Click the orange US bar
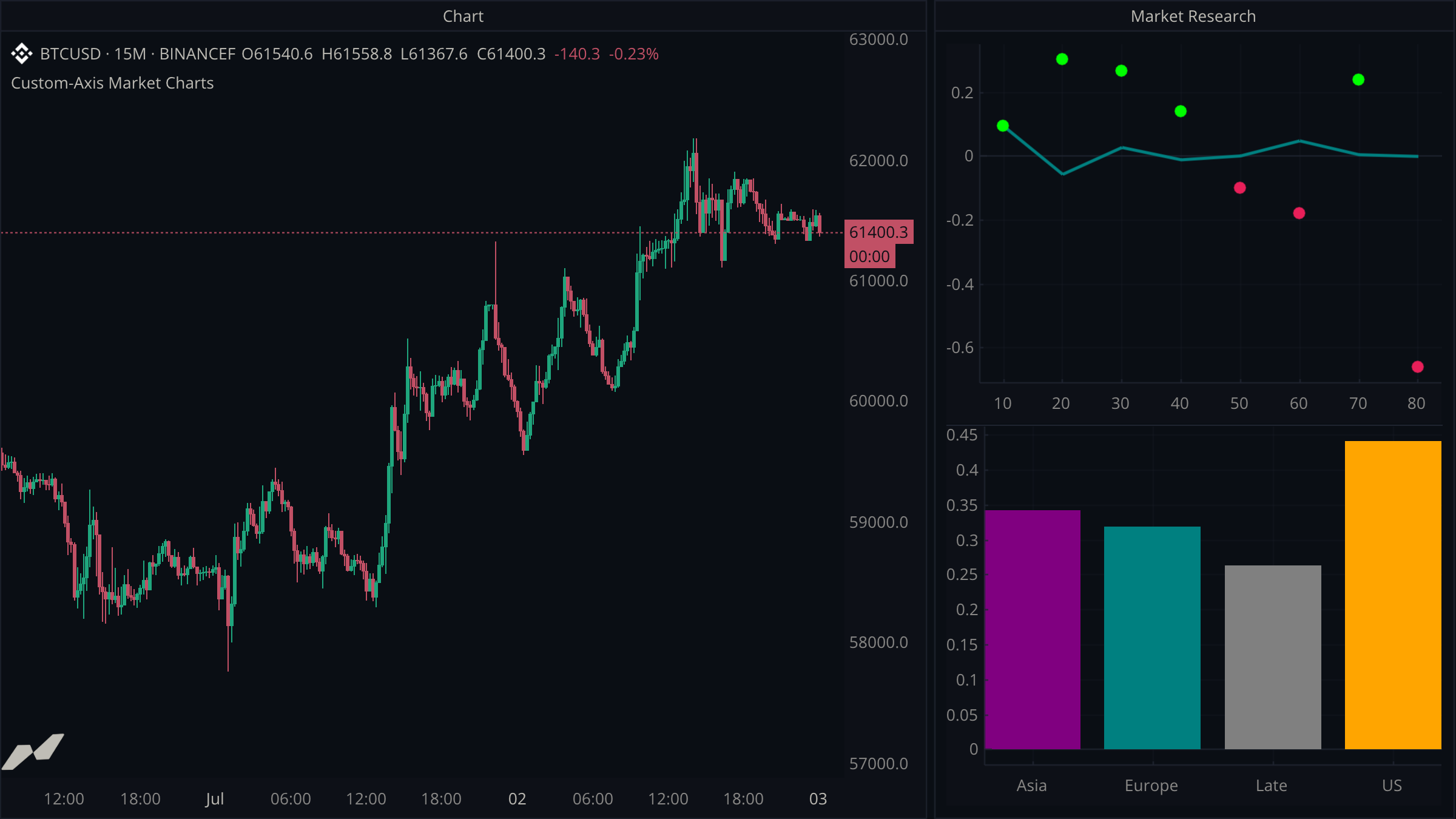 click(x=1393, y=595)
